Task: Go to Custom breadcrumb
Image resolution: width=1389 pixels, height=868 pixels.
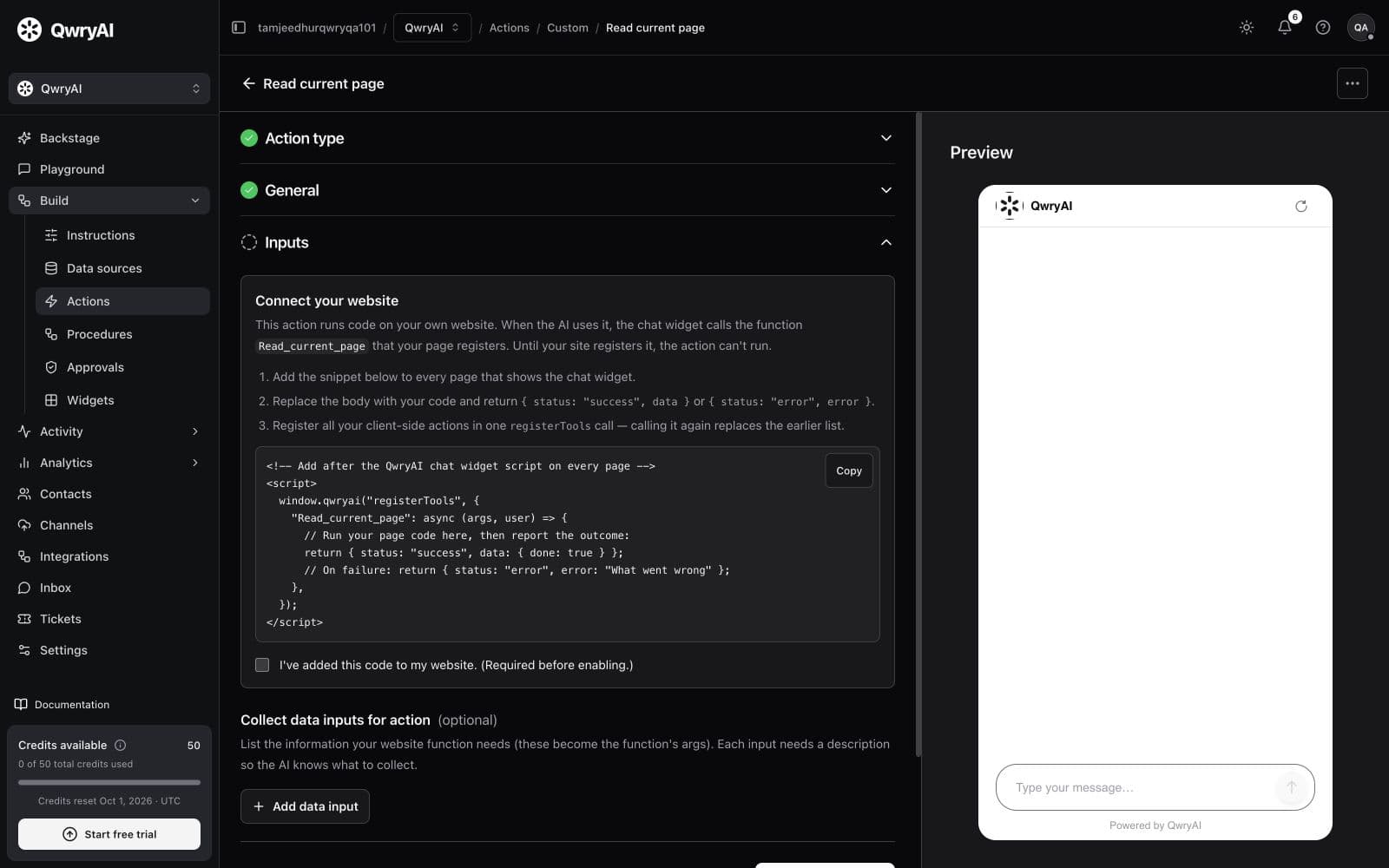Action: [x=568, y=28]
